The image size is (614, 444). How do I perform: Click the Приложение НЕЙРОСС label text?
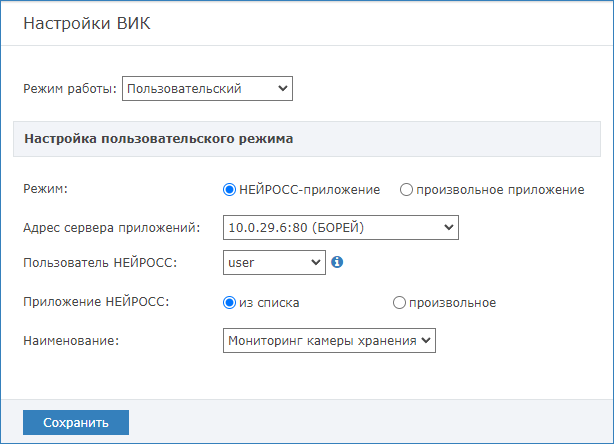click(x=96, y=302)
